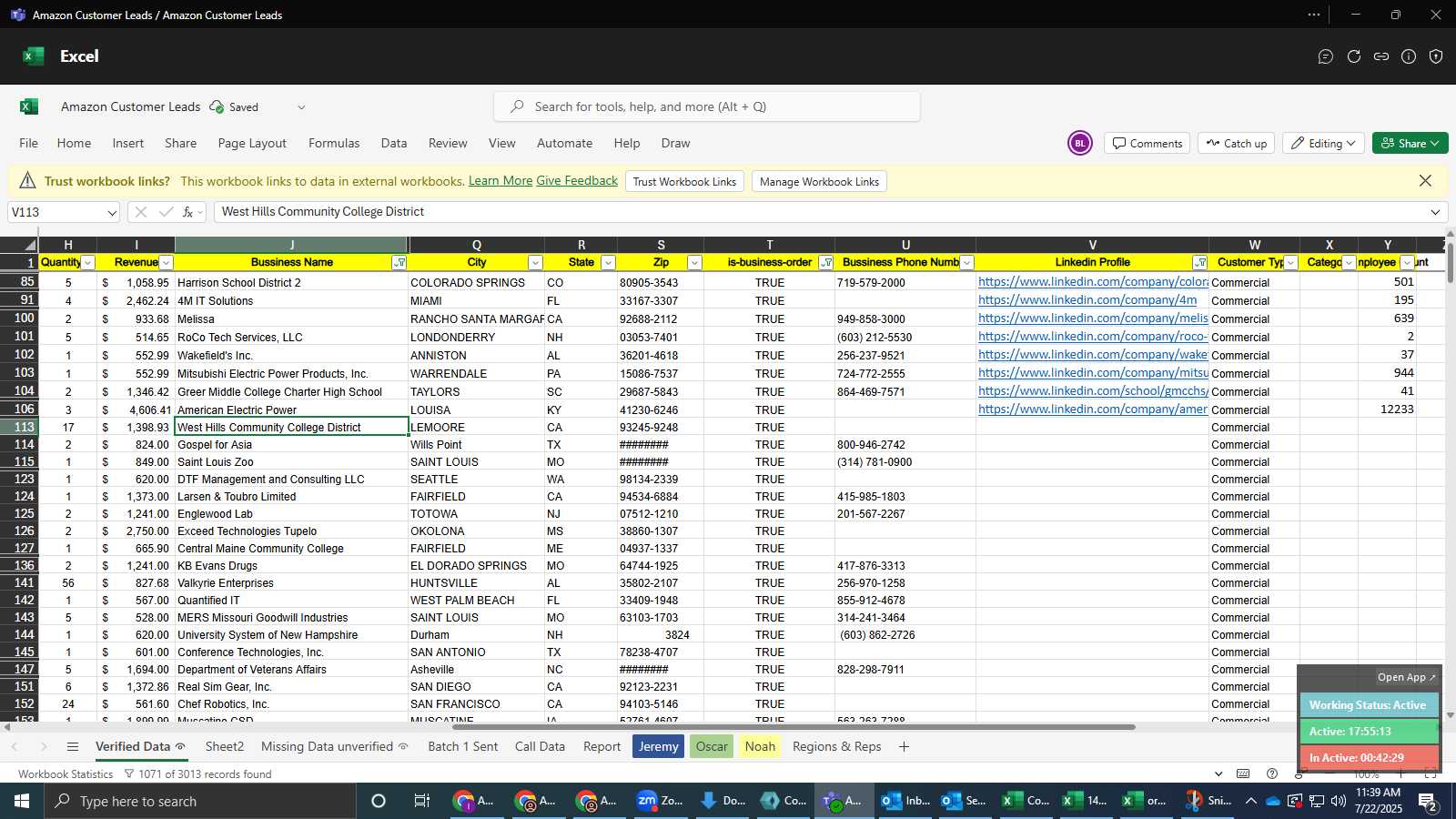Viewport: 1456px width, 819px height.
Task: Click Open App in the time tracker widget
Action: (x=1406, y=677)
